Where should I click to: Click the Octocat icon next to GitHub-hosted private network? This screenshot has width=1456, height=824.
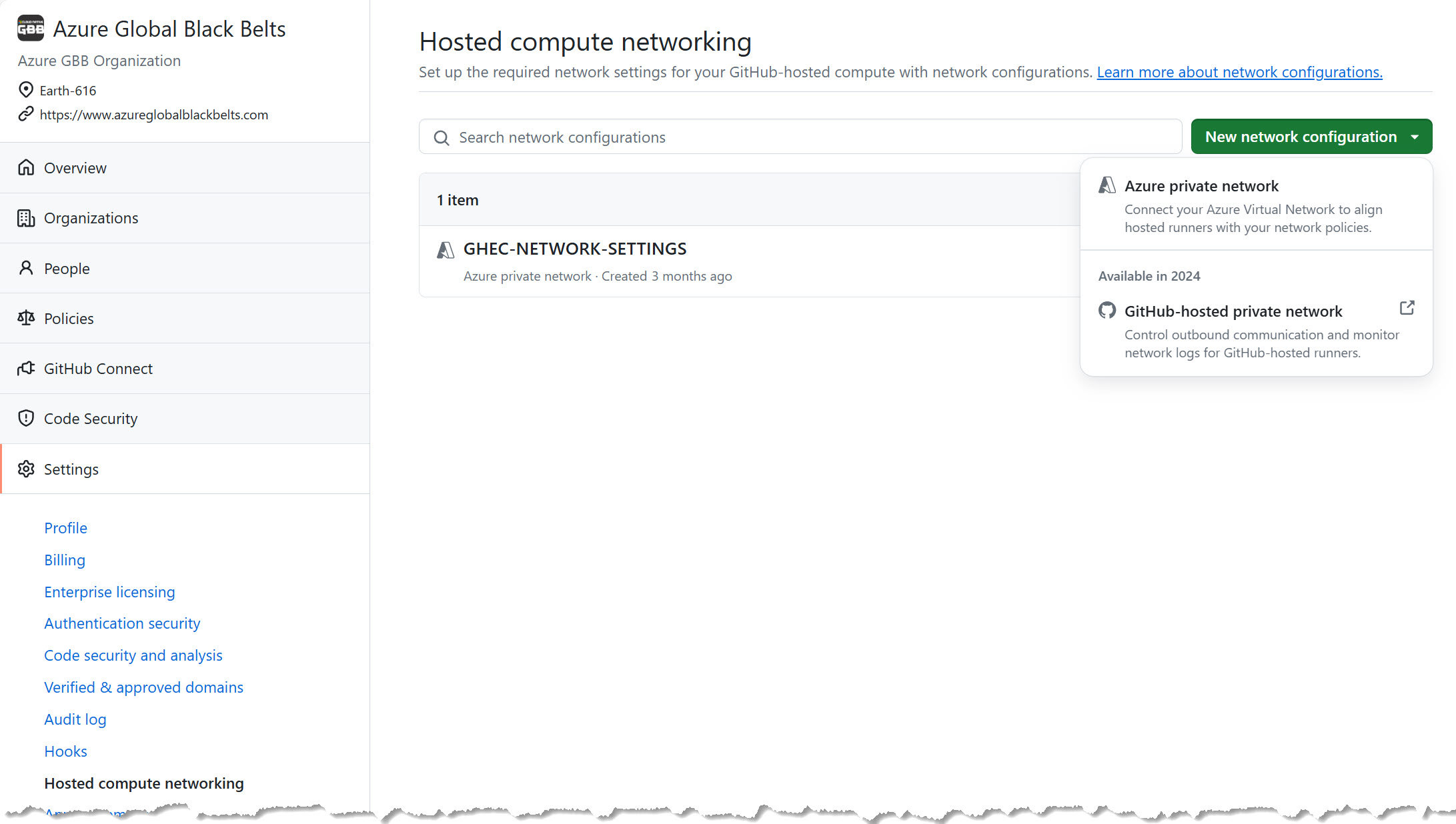pyautogui.click(x=1107, y=311)
